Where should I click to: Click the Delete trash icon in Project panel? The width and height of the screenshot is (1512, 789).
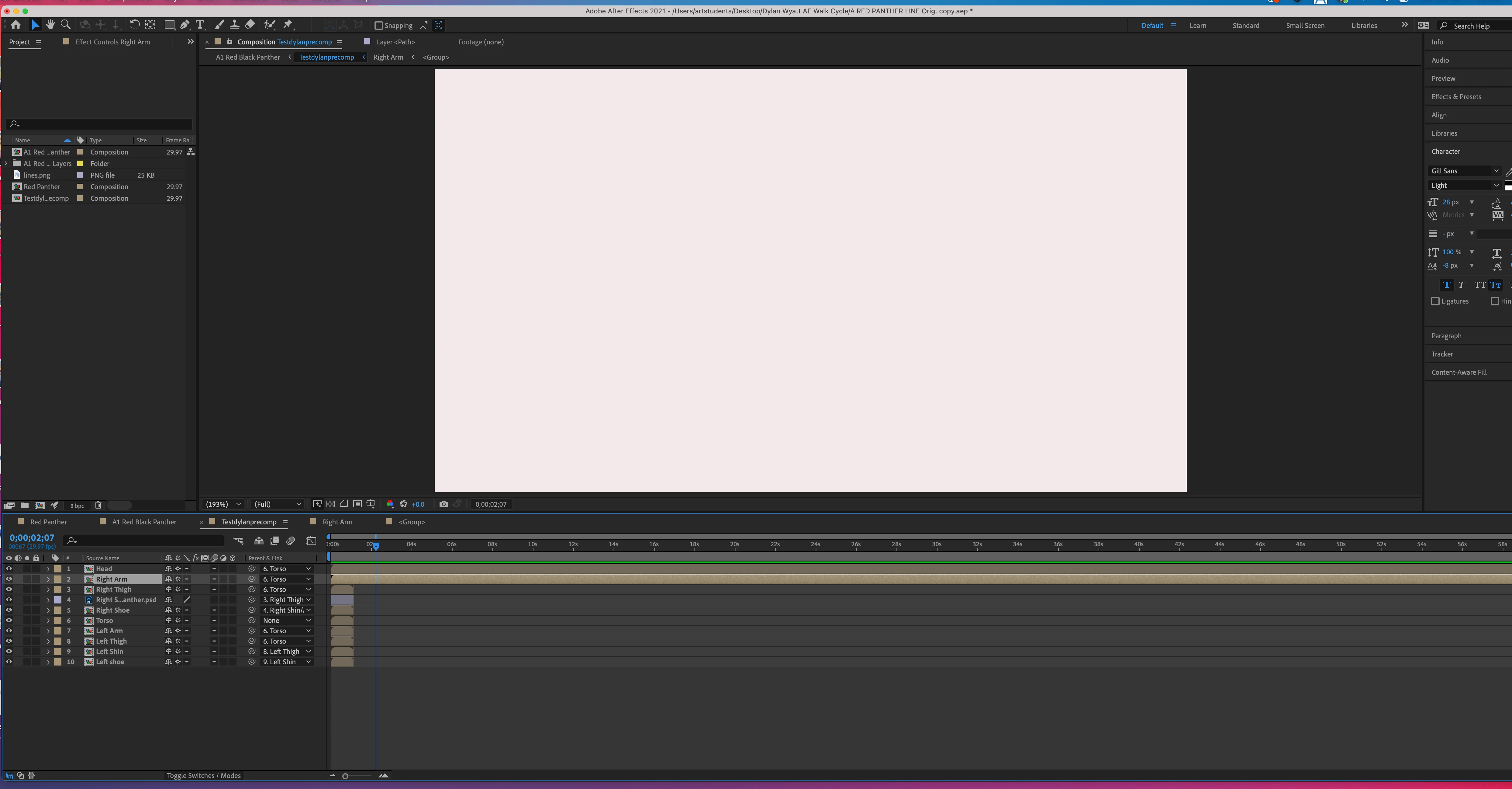click(98, 505)
